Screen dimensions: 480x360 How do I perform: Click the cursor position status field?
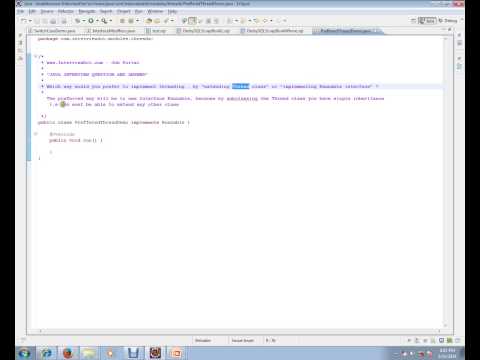tap(271, 340)
